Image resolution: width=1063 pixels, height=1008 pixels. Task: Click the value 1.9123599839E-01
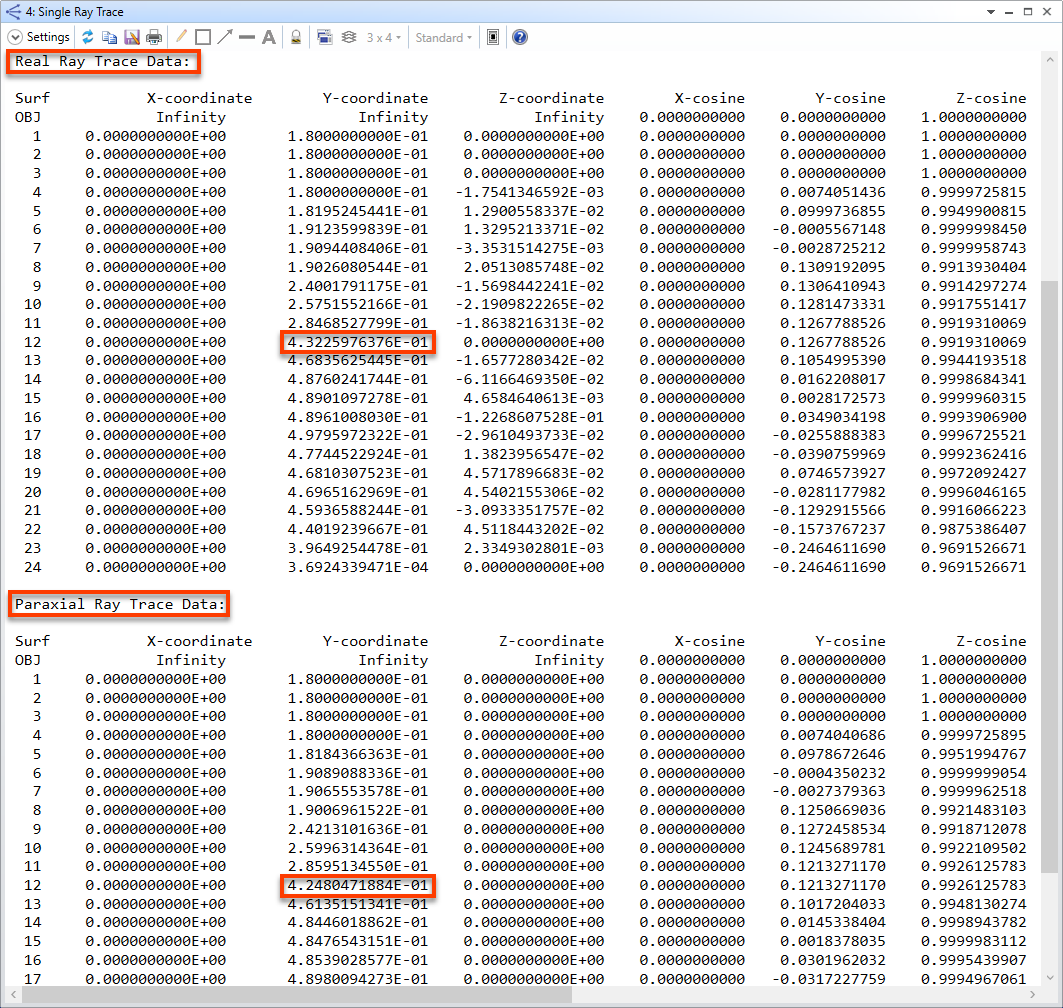[x=357, y=230]
